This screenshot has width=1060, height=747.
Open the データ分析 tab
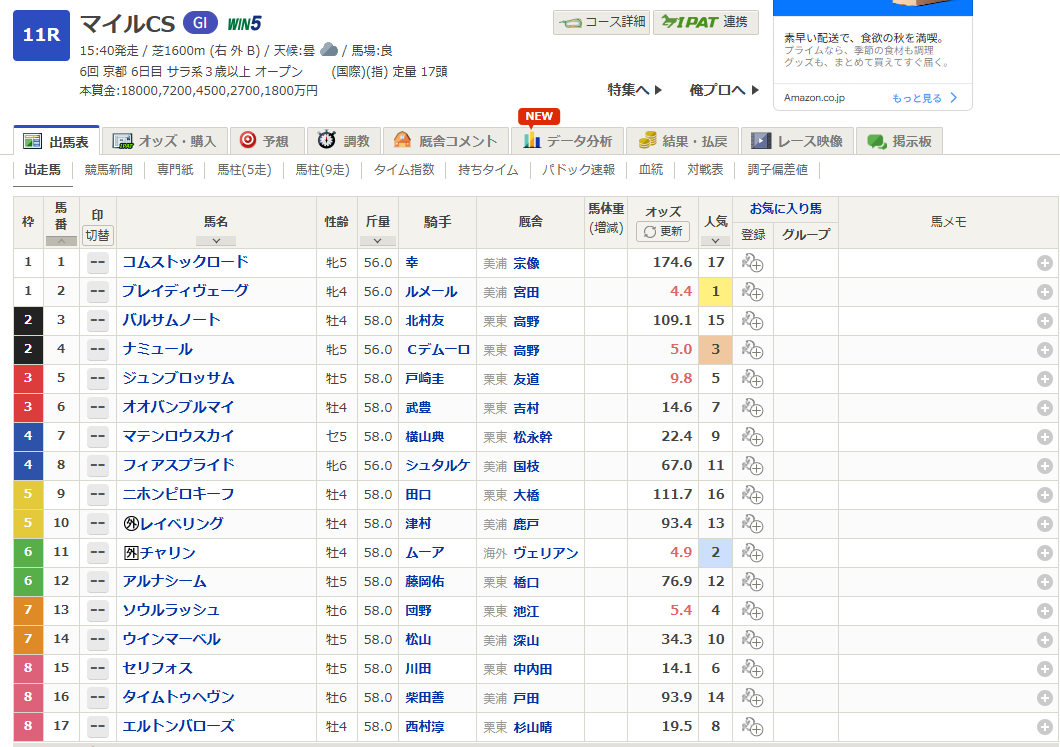(568, 141)
